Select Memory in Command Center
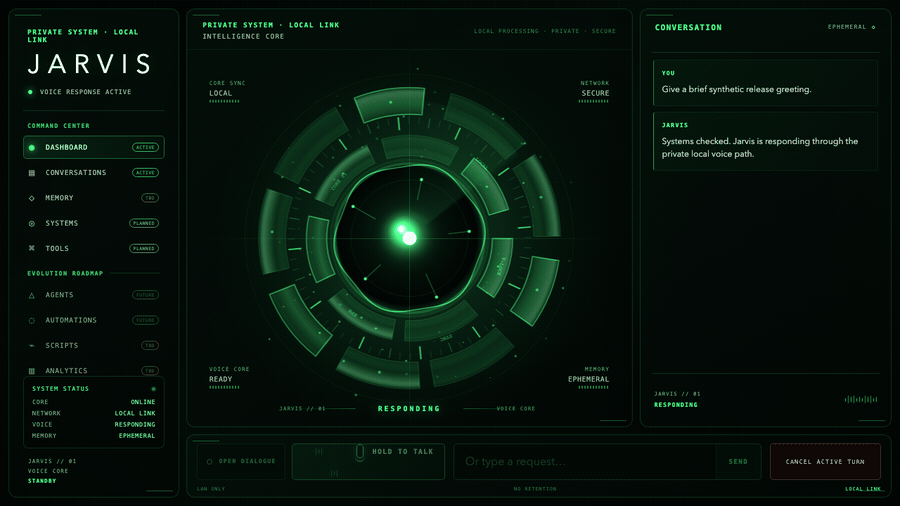The height and width of the screenshot is (506, 900). coord(94,198)
